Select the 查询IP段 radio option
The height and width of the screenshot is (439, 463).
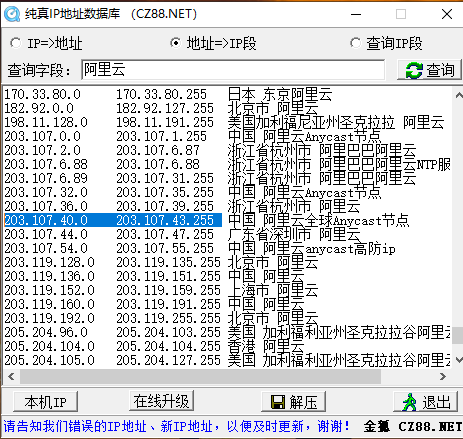coord(386,43)
